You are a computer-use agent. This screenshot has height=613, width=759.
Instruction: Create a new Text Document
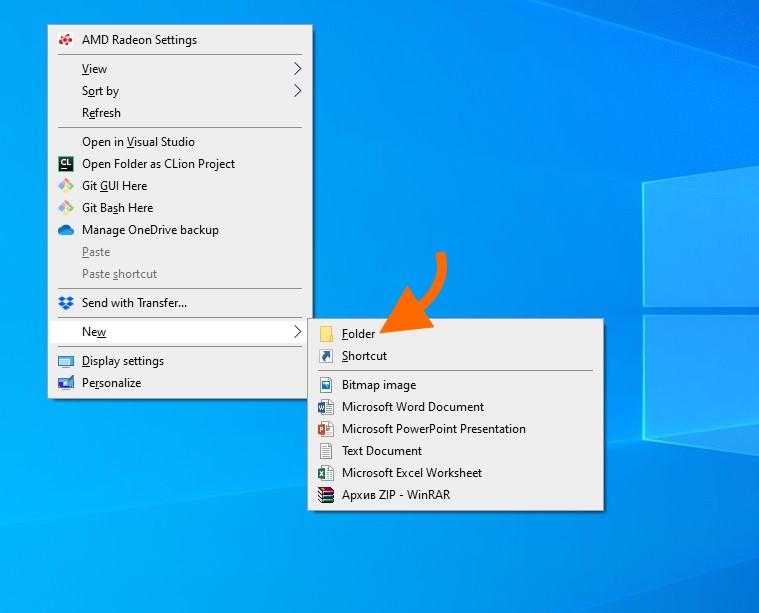click(x=455, y=451)
